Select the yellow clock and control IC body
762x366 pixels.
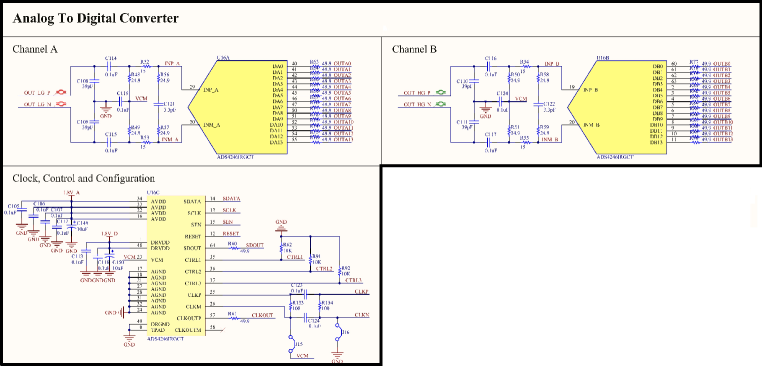tap(177, 265)
